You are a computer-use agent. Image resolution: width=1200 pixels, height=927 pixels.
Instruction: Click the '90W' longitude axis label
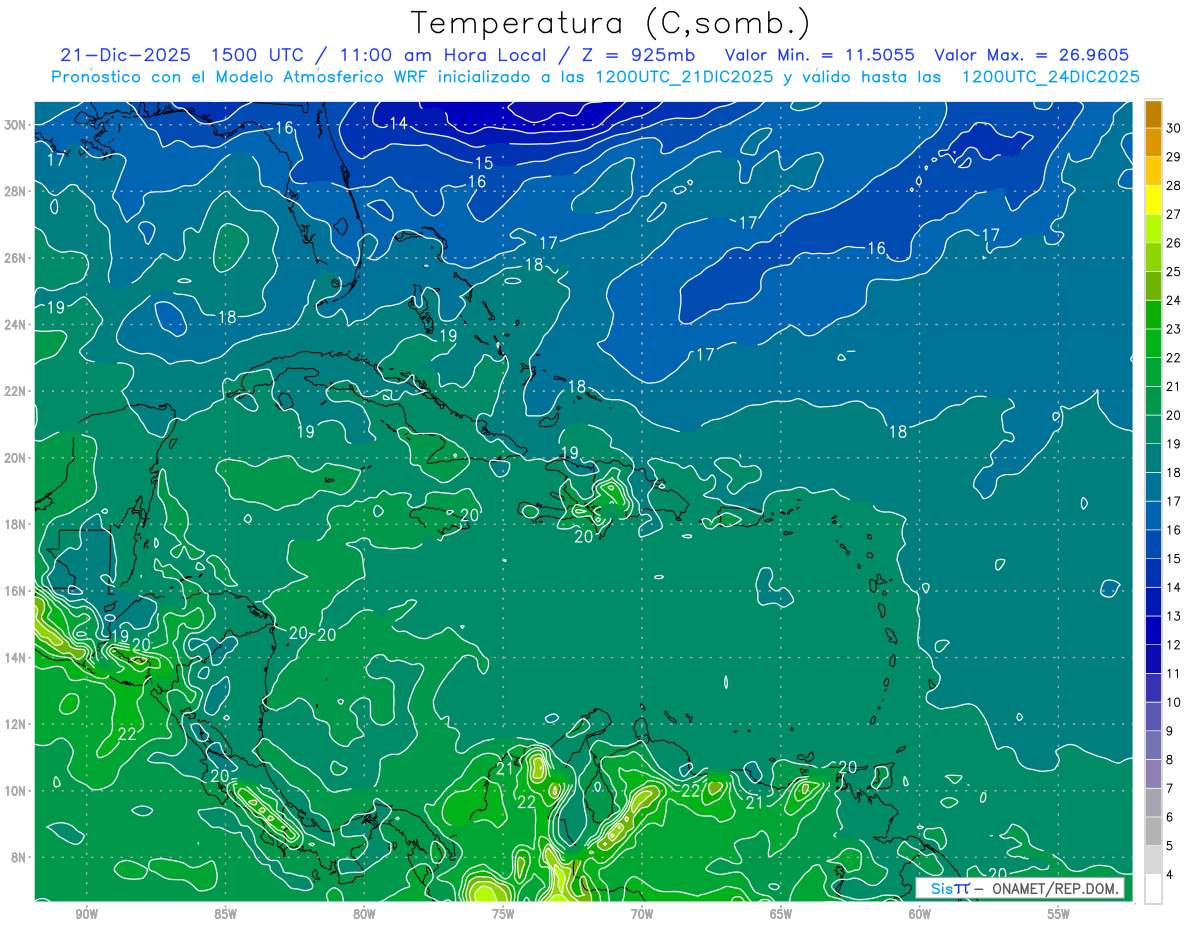[86, 914]
